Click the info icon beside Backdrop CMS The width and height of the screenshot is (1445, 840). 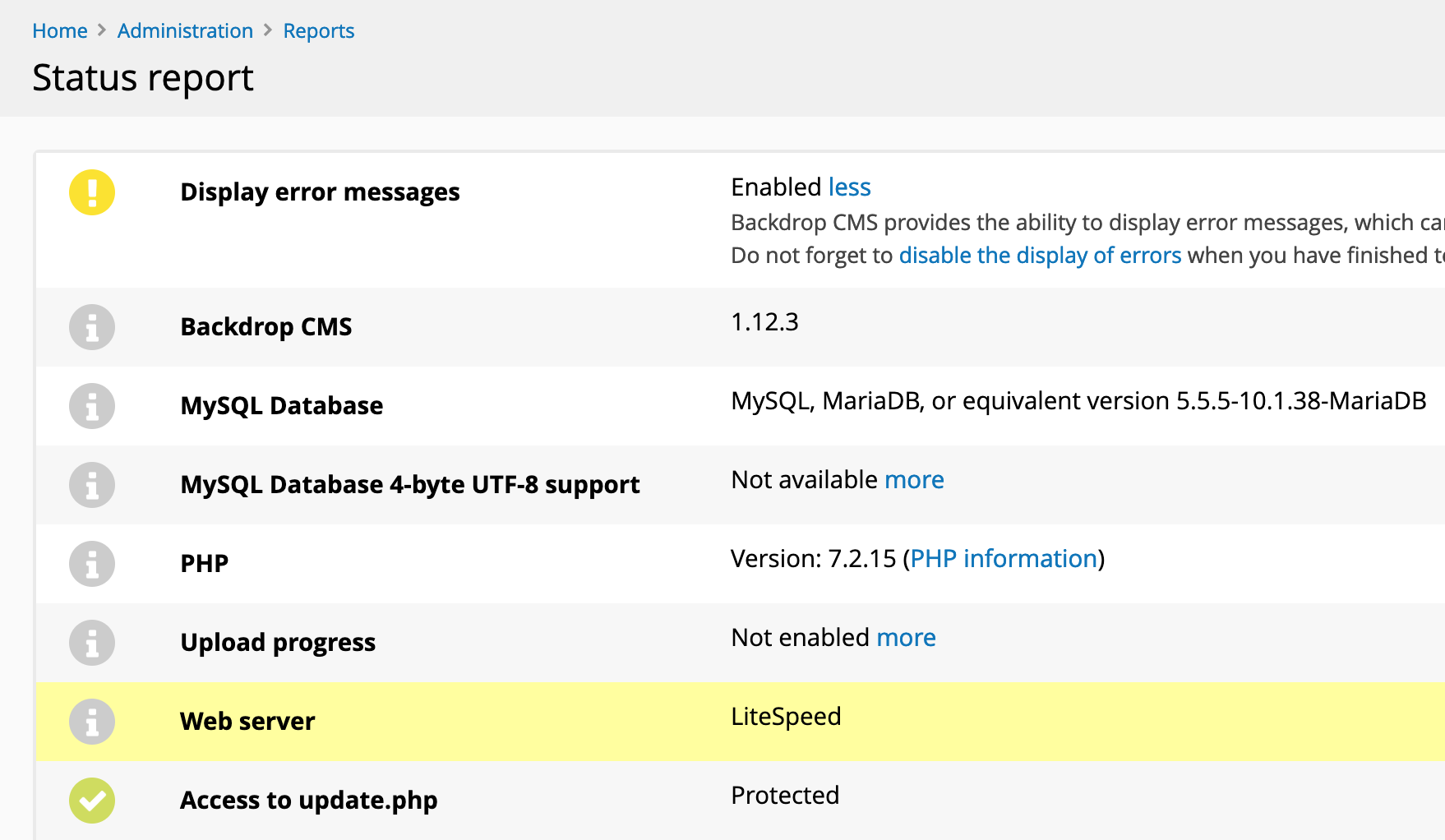[92, 327]
